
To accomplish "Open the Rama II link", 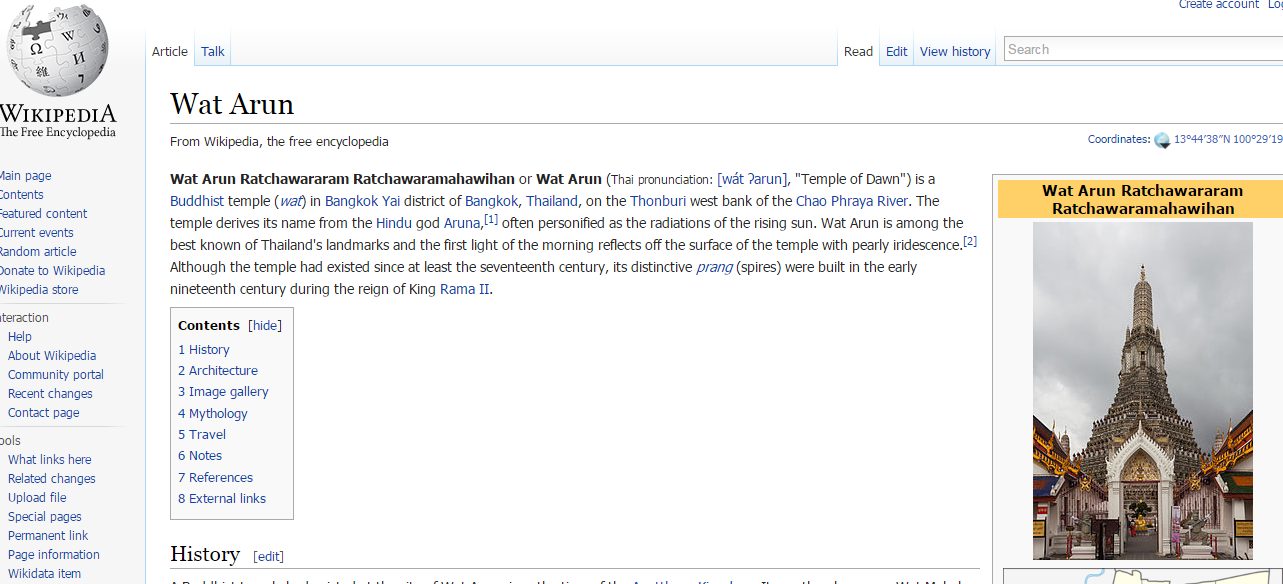I will click(464, 289).
